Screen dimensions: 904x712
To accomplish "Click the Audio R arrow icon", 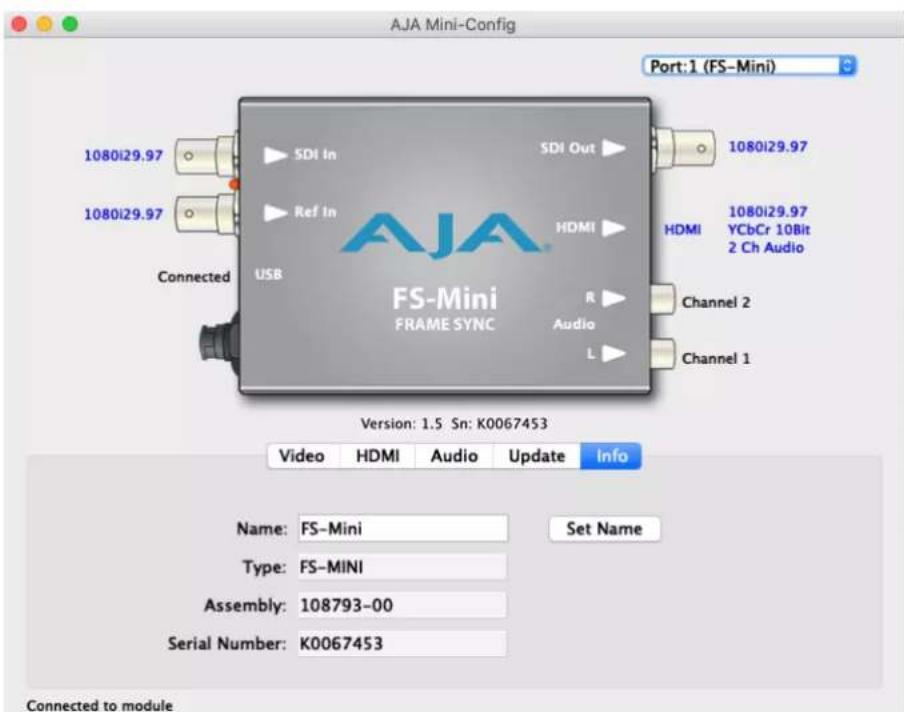I will coord(614,298).
